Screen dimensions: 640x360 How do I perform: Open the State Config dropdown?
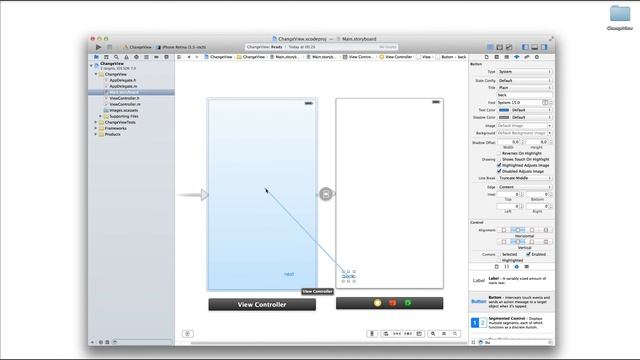(524, 81)
